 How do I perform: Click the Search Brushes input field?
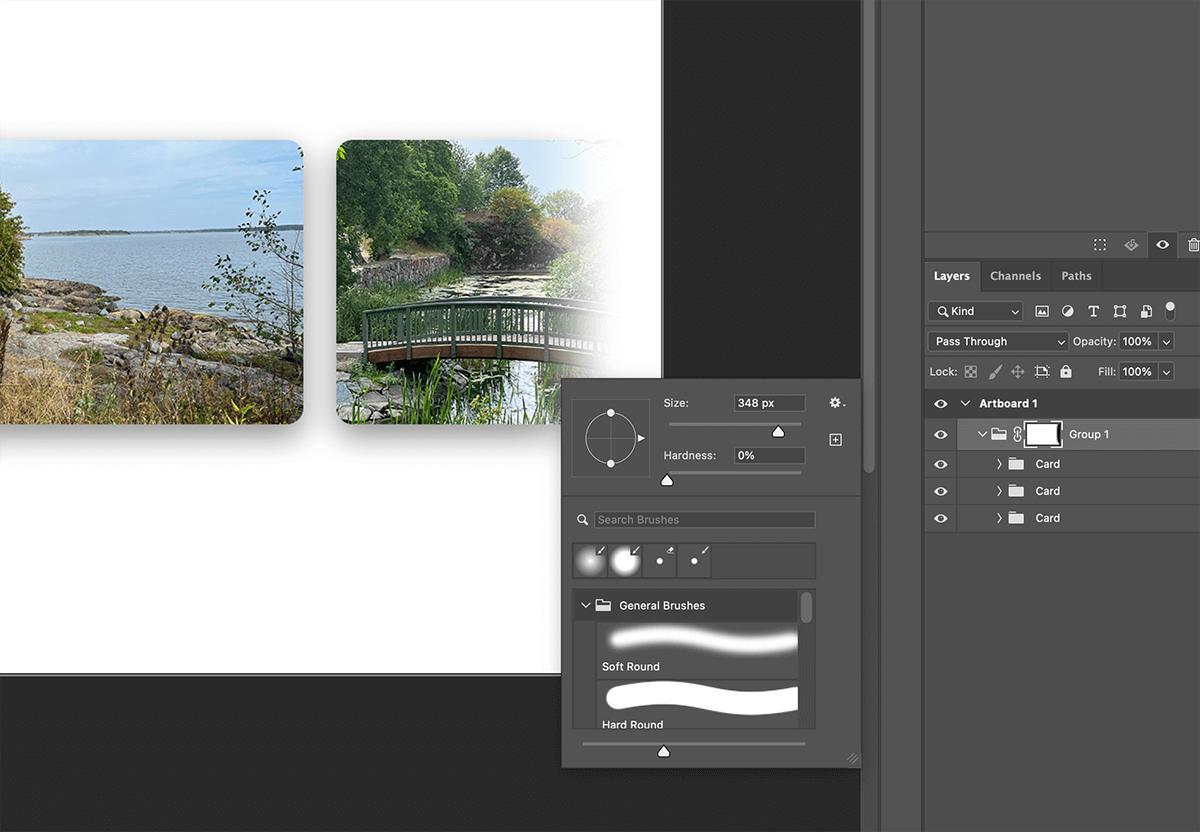(x=704, y=520)
